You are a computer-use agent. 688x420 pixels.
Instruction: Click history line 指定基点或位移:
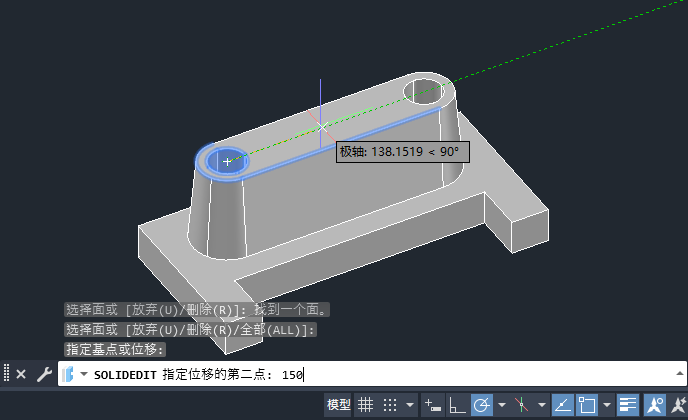115,349
